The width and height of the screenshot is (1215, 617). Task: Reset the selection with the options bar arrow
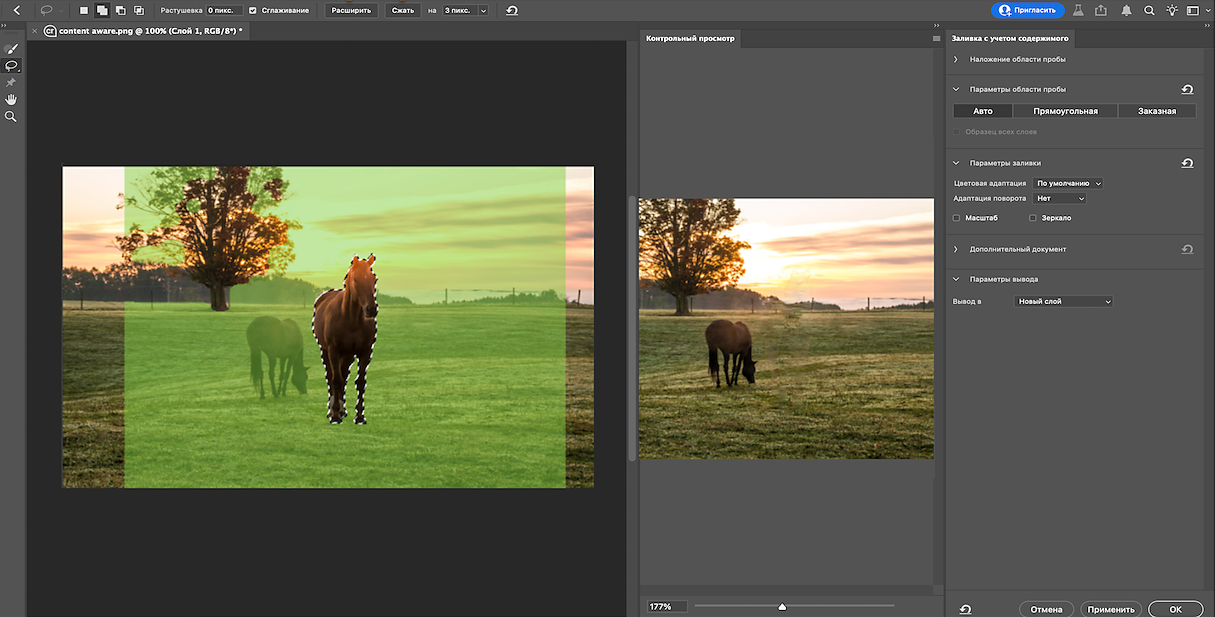(x=512, y=10)
